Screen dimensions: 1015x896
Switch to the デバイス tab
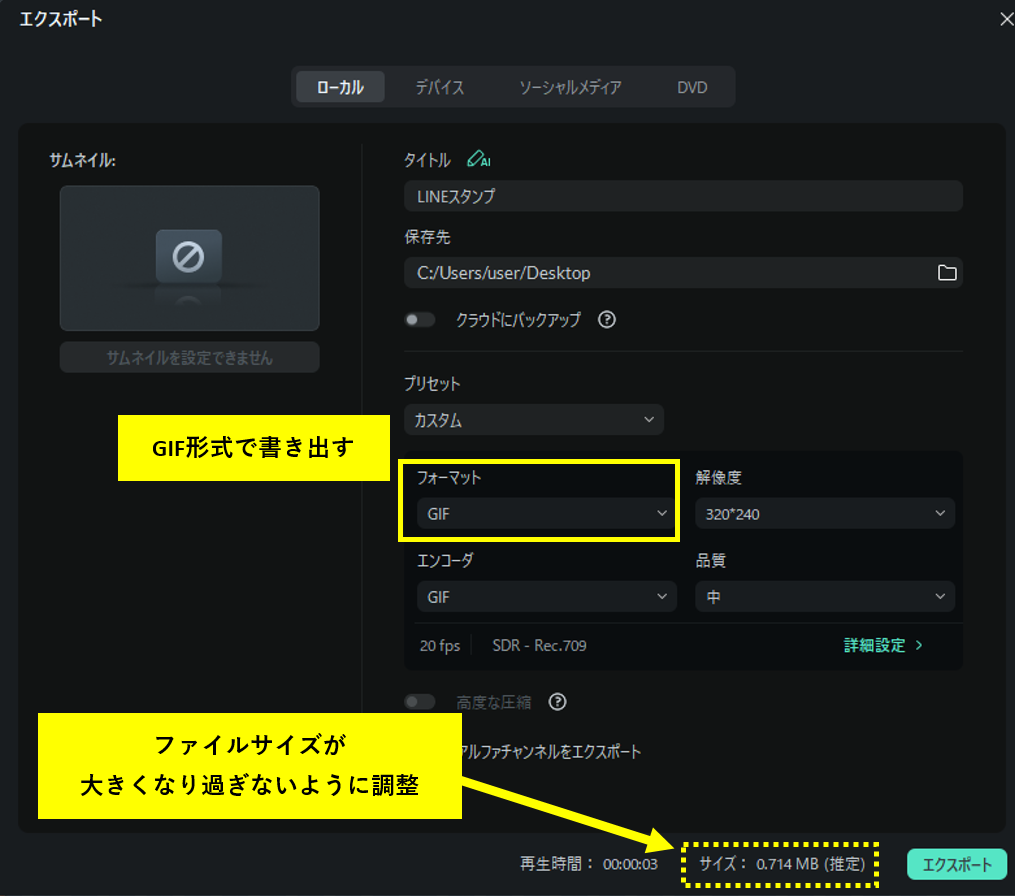(440, 87)
